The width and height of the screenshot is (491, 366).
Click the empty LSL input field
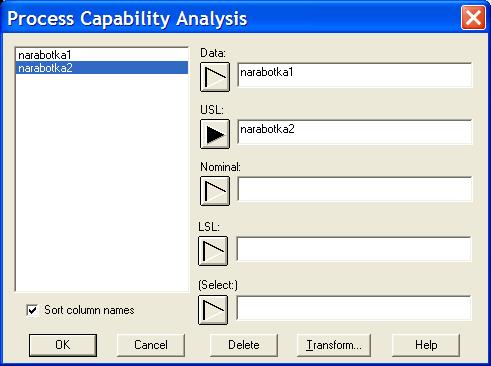coord(354,249)
